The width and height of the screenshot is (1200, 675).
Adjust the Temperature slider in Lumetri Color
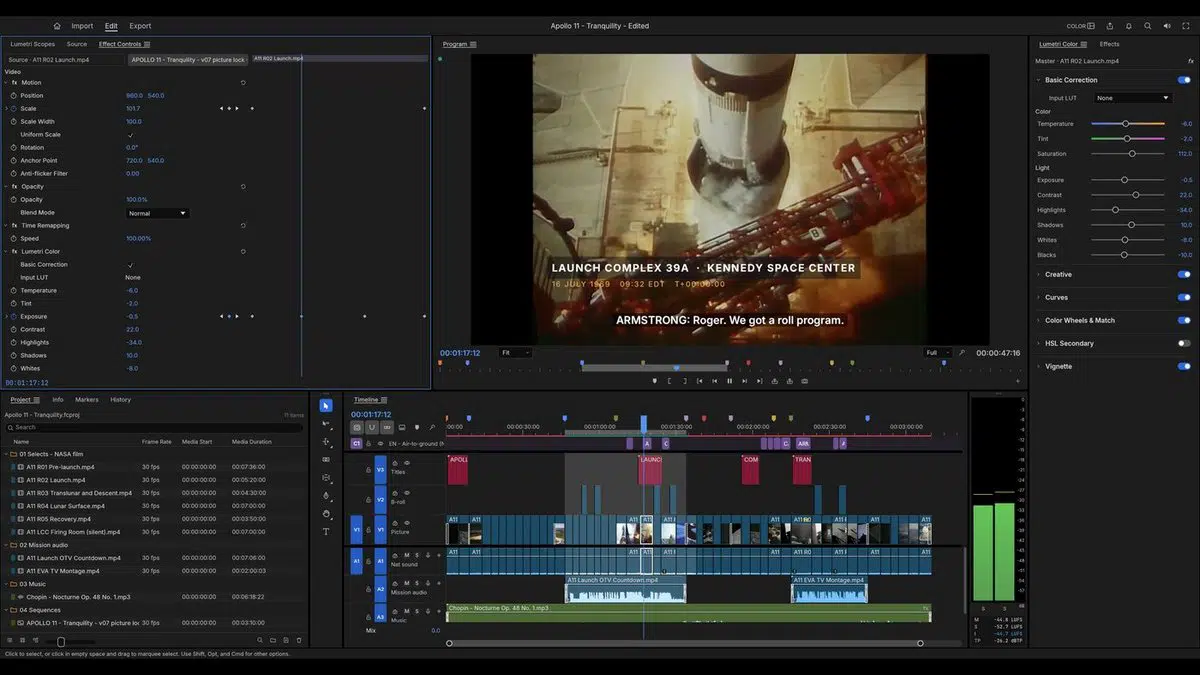(x=1128, y=124)
